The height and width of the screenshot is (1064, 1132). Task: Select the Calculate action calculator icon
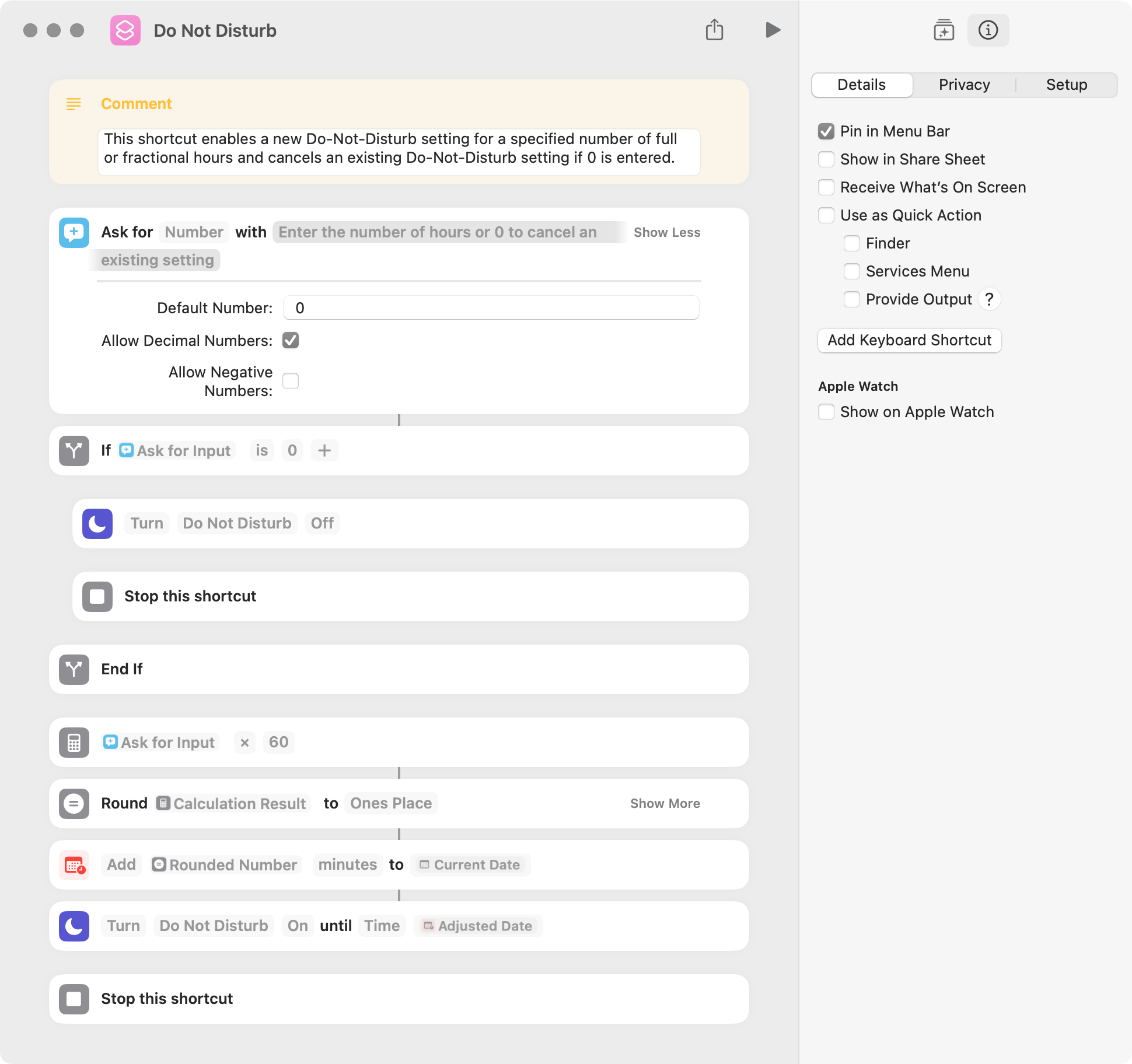[x=74, y=742]
